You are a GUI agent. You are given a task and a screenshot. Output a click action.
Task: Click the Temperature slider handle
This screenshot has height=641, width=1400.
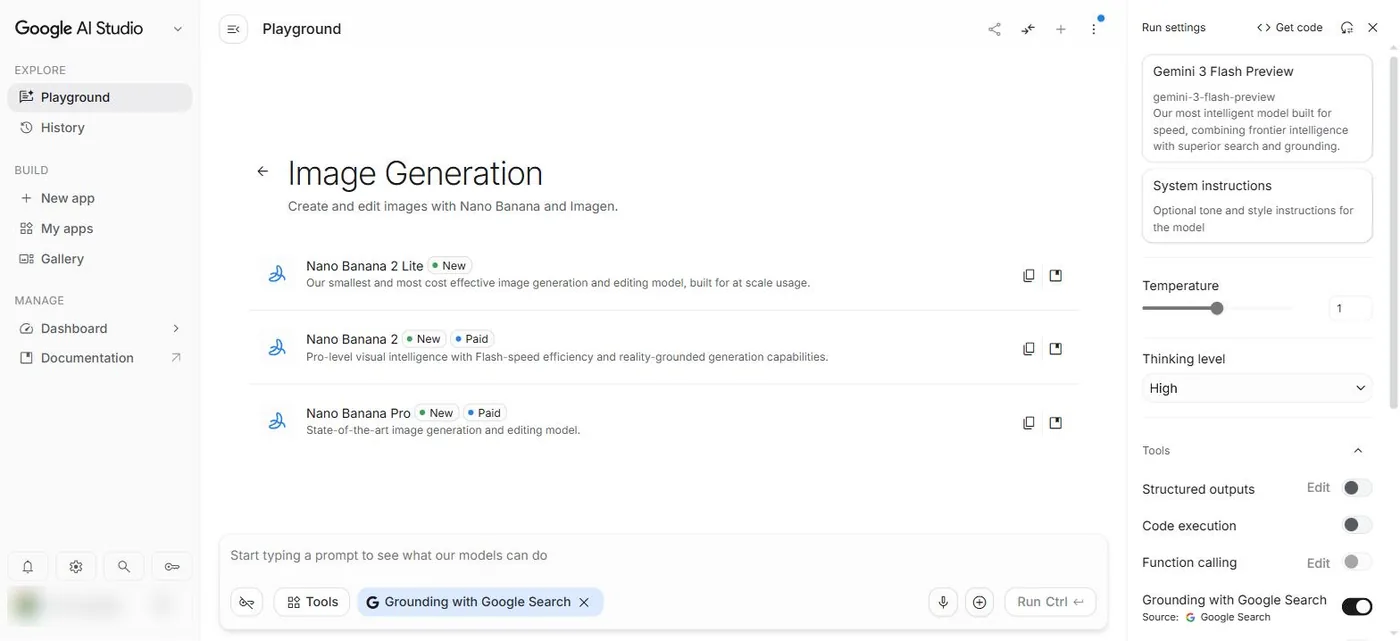(1217, 308)
